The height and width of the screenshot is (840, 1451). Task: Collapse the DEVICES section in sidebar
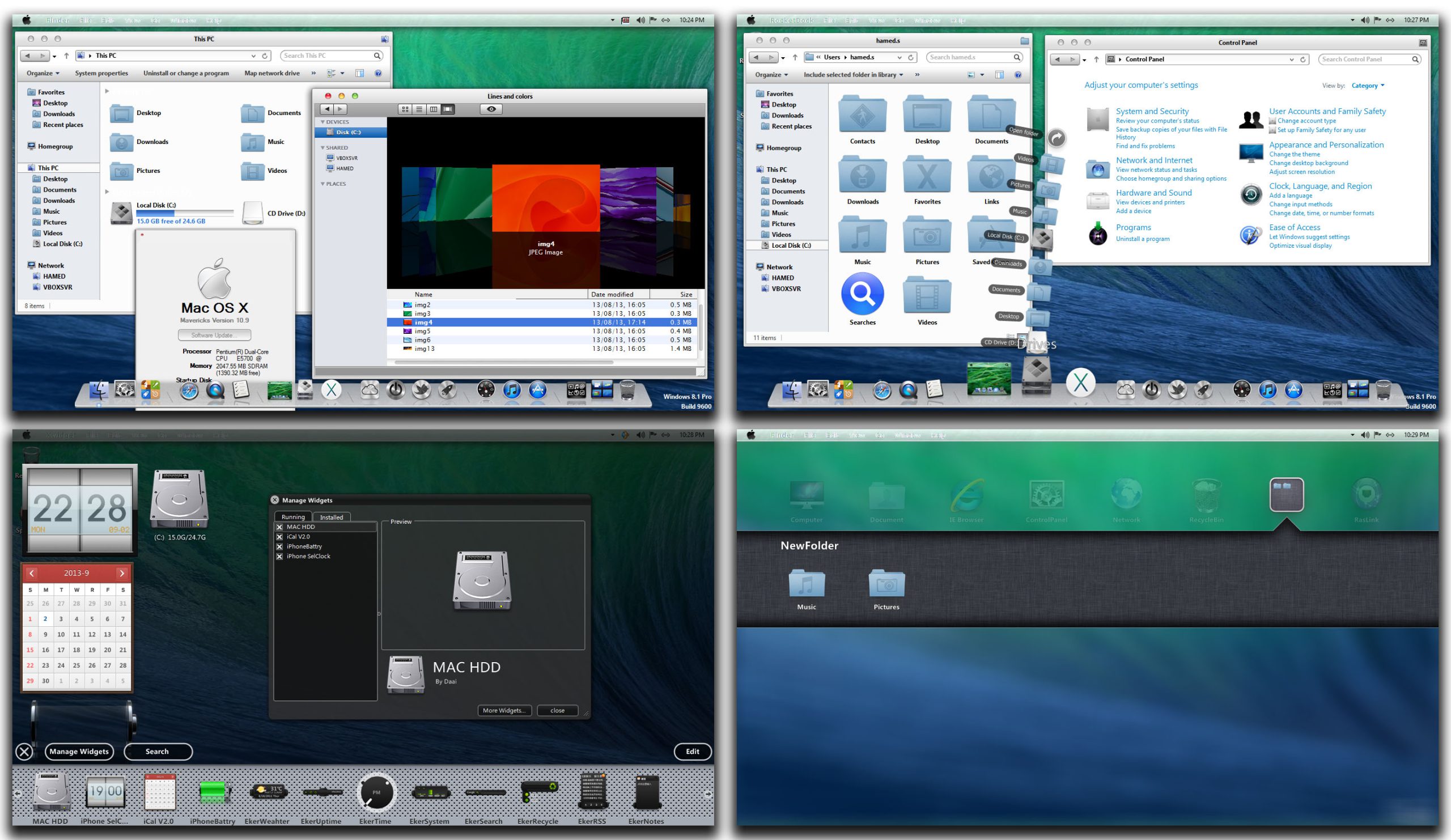(x=323, y=122)
